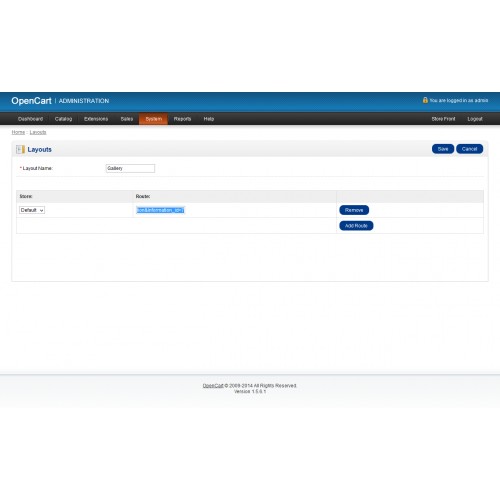Image resolution: width=500 pixels, height=500 pixels.
Task: Open the Reports menu
Action: point(182,119)
